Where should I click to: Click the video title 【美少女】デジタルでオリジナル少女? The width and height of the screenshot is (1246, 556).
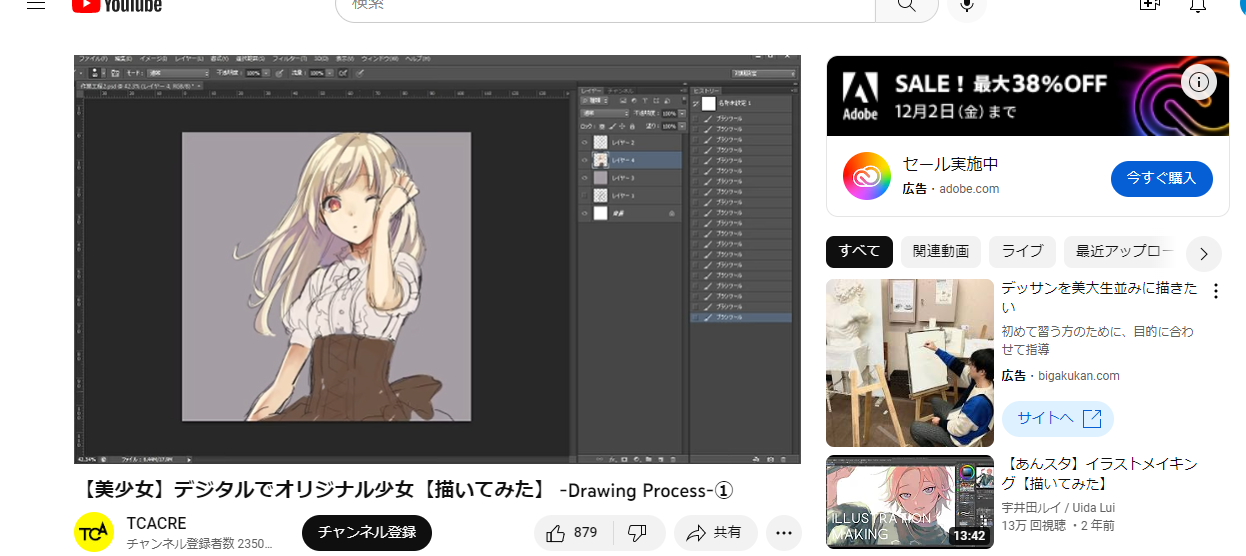(407, 490)
